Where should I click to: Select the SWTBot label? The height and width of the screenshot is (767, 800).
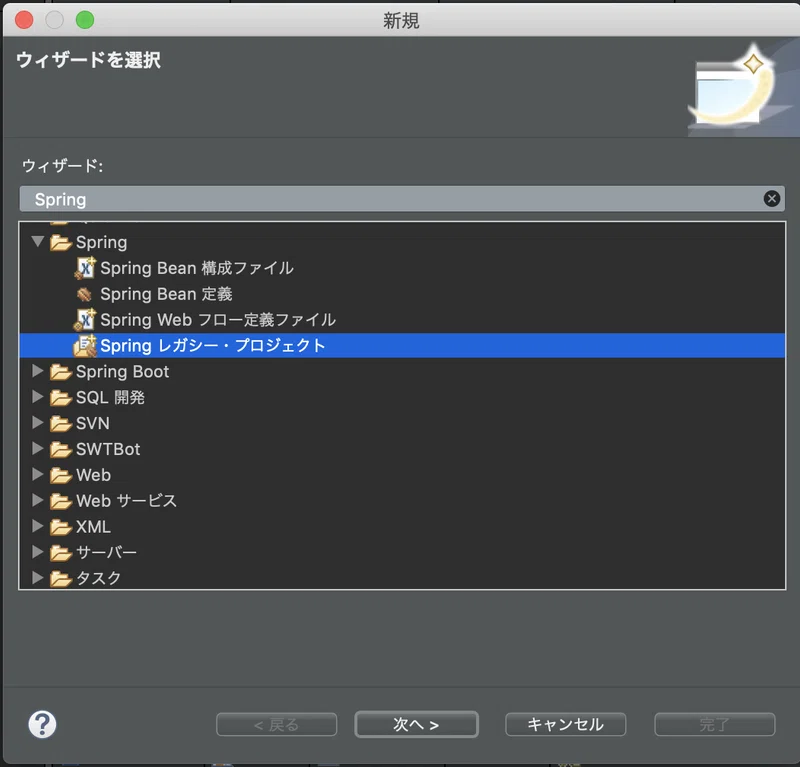pos(108,450)
